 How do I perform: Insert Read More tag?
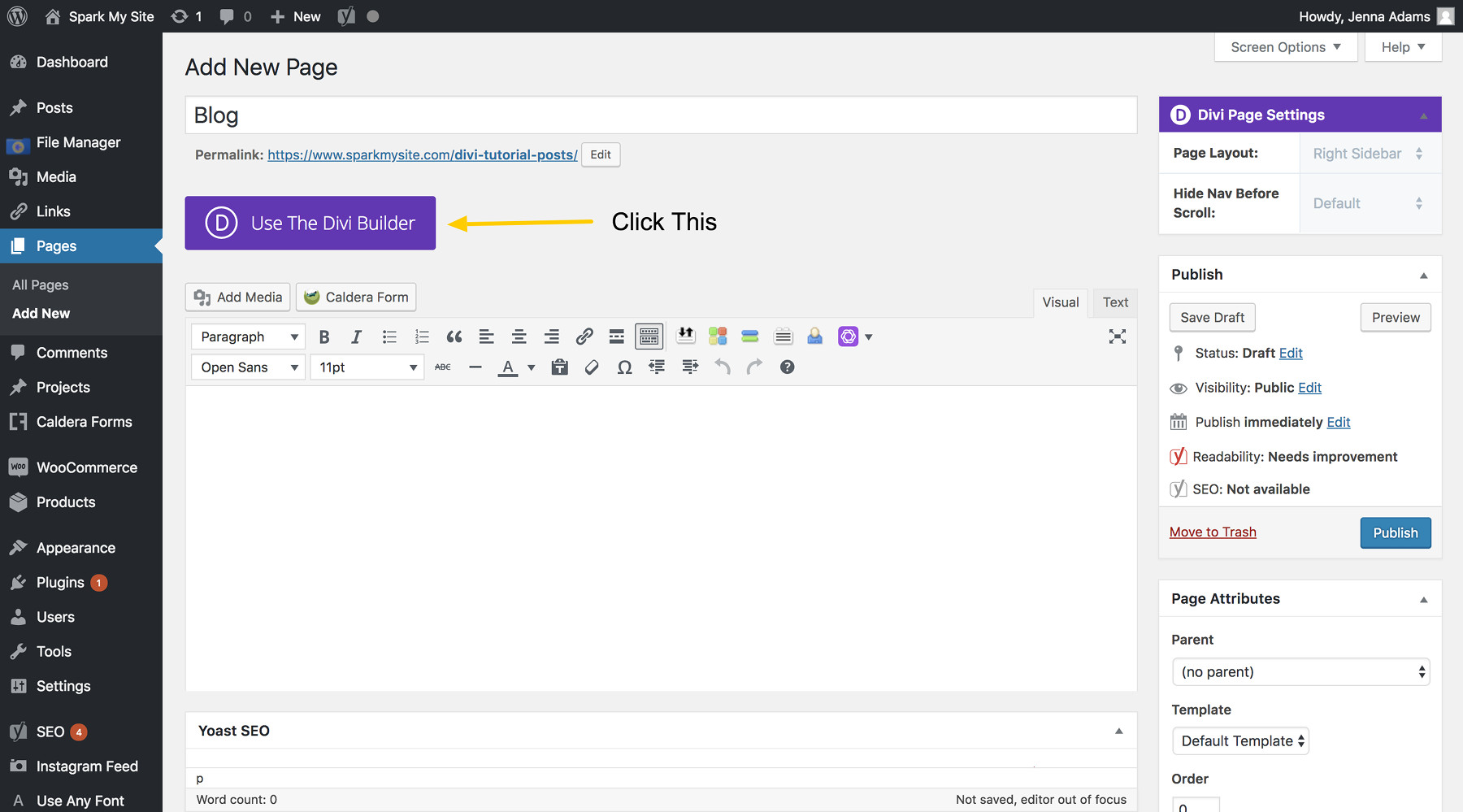pos(617,337)
